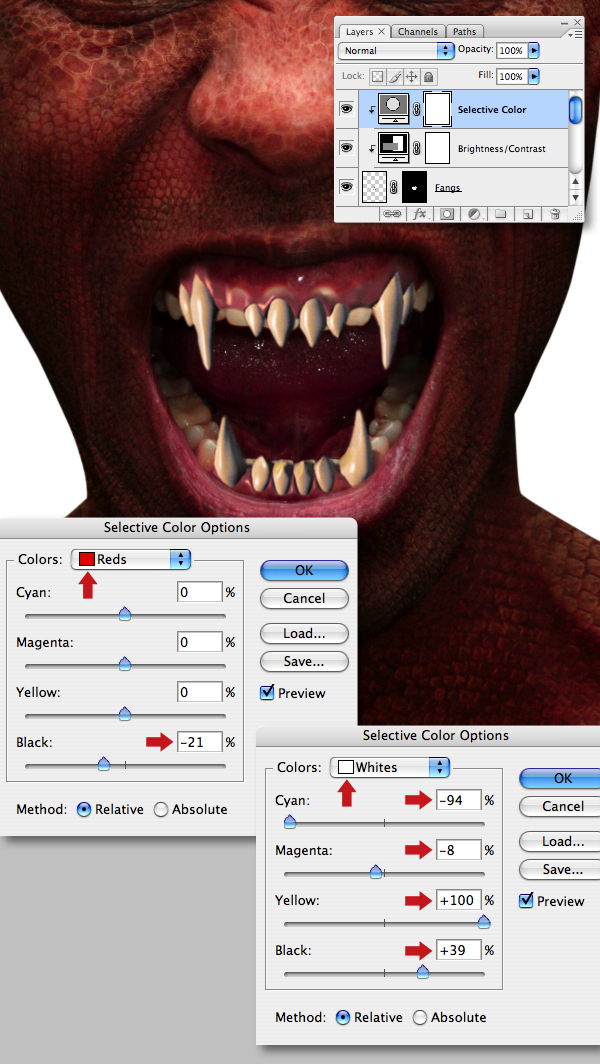Viewport: 600px width, 1064px height.
Task: Open the Whites colors dropdown
Action: 390,767
